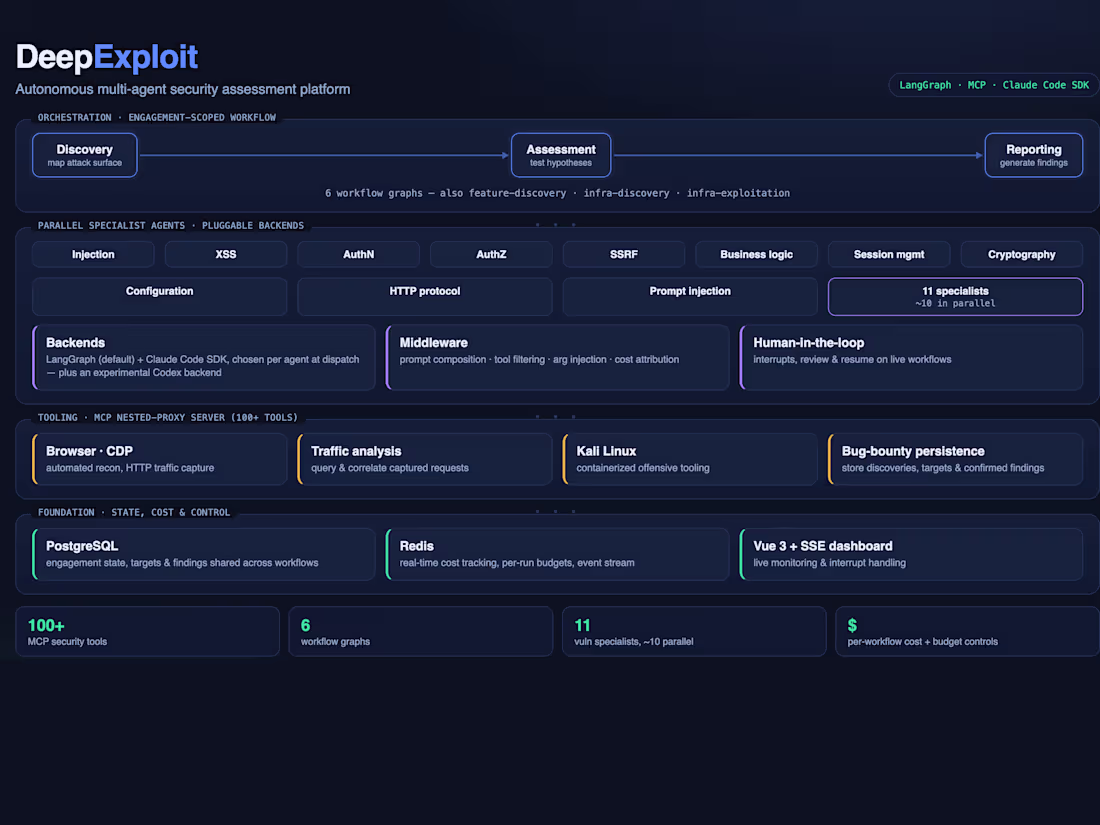Click the '6 workflow graphs — also feature-discovery' line
The image size is (1100, 825).
(557, 193)
